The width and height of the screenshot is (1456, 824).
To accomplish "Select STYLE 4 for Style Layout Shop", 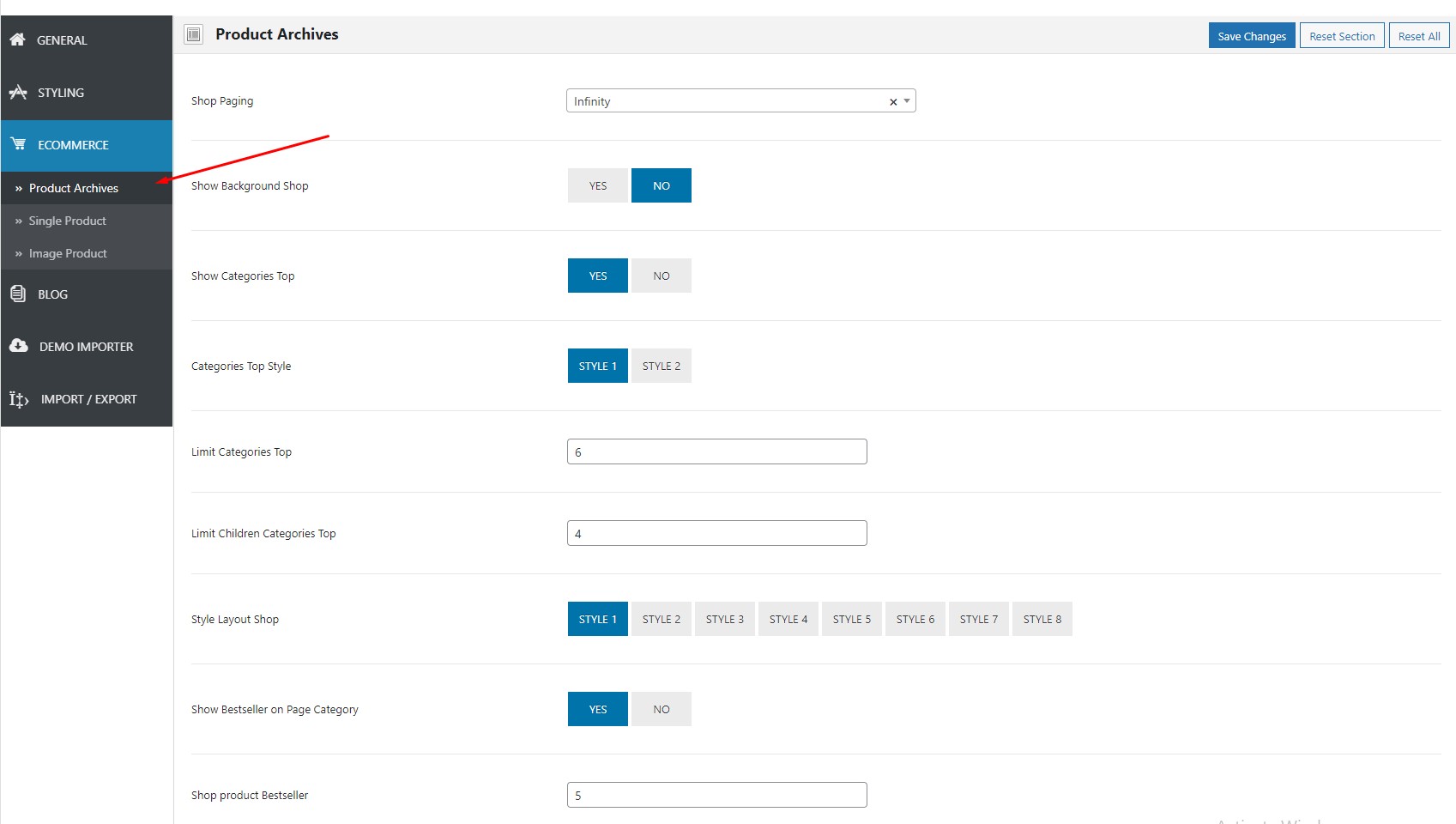I will [788, 619].
